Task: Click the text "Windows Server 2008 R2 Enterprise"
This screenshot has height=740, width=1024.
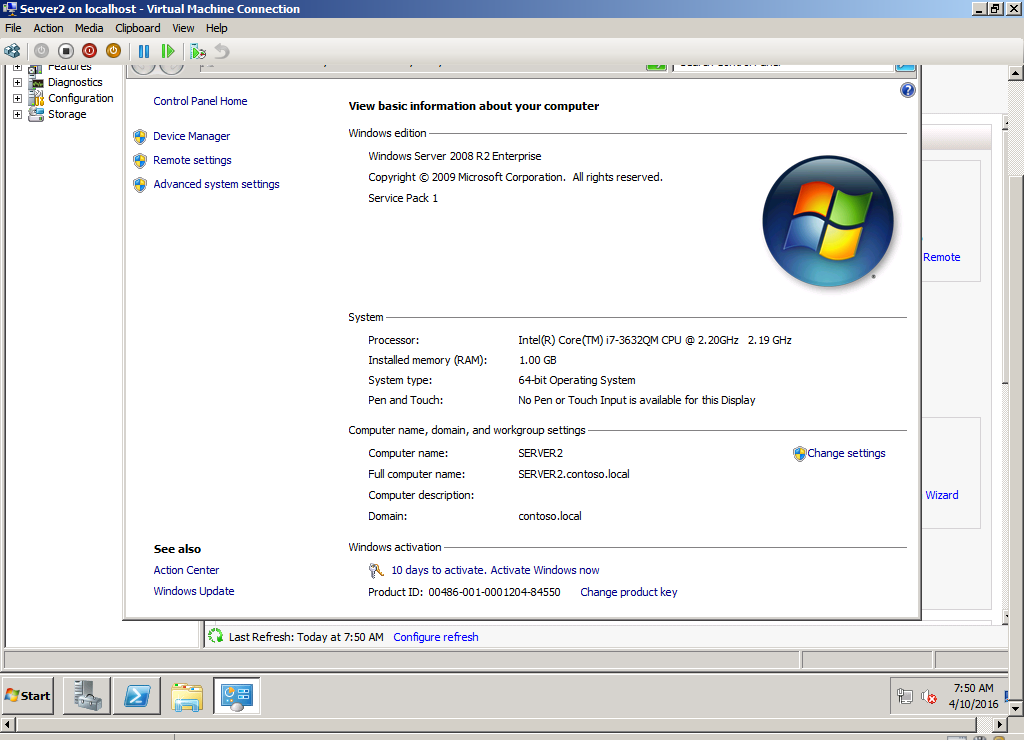Action: [455, 156]
